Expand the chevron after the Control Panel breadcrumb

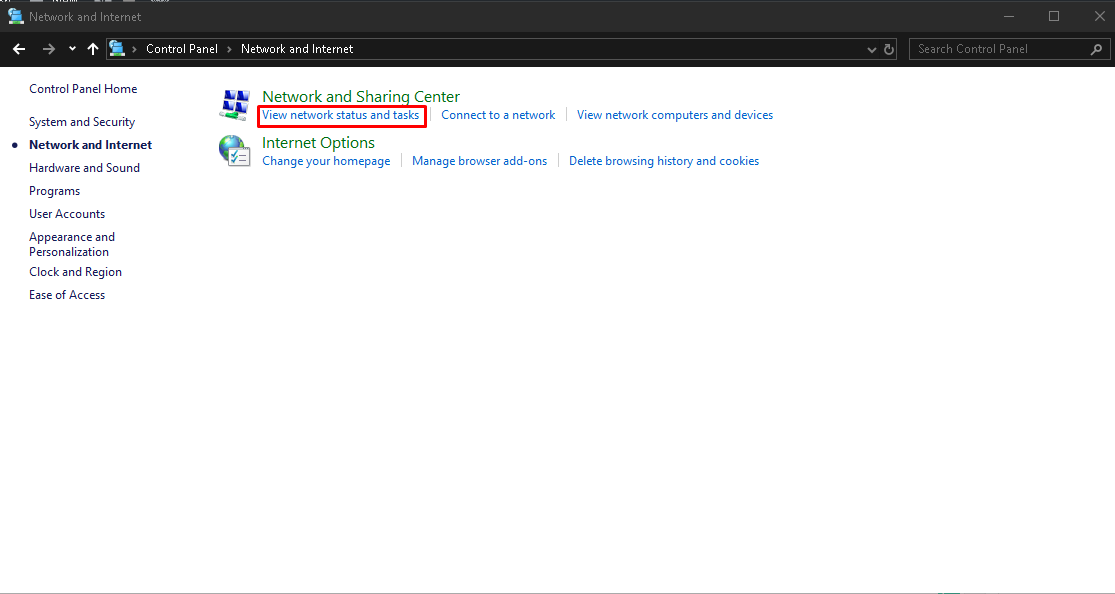(229, 49)
